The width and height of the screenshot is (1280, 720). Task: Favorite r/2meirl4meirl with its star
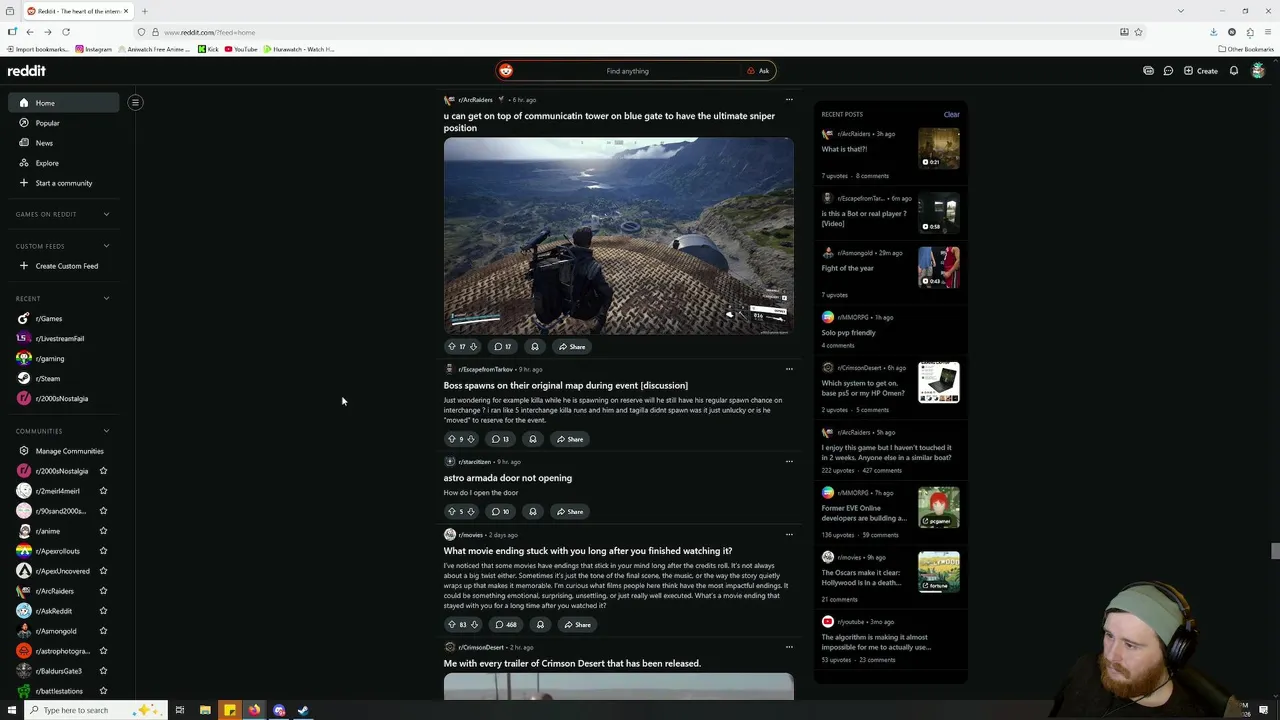pos(103,491)
